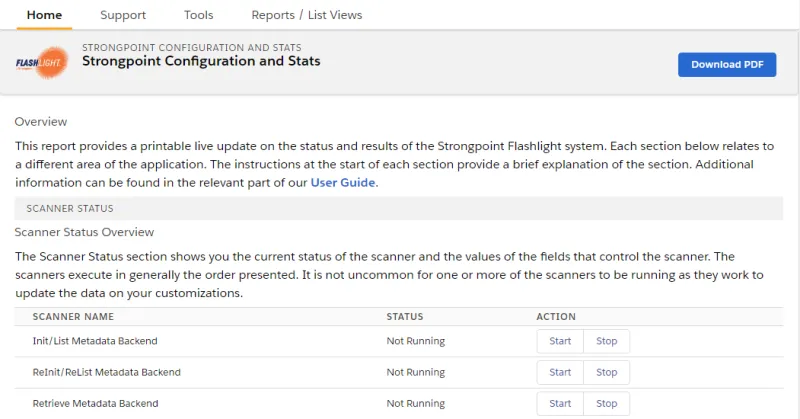Image resolution: width=800 pixels, height=419 pixels.
Task: Click the Status column header
Action: (405, 316)
